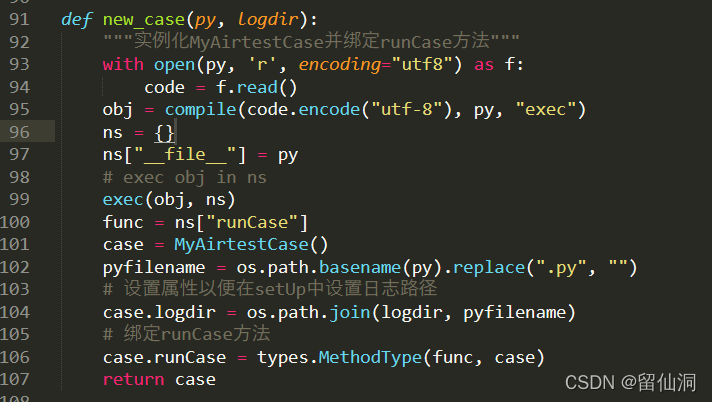
Task: Click the replace method call
Action: point(489,267)
